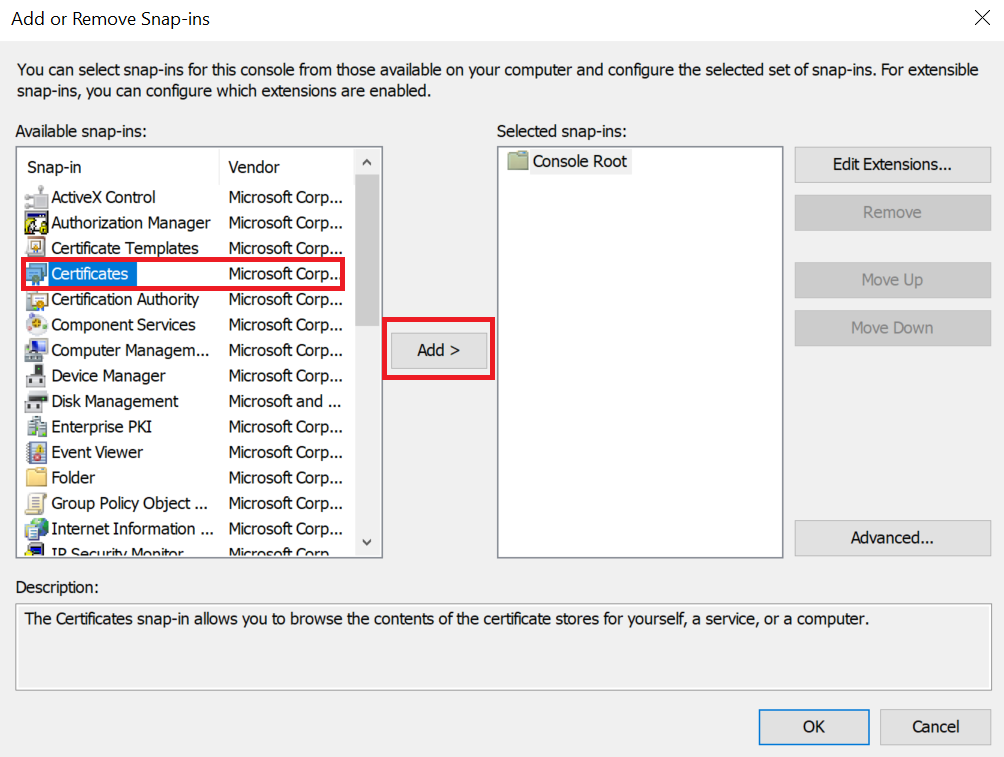
Task: Select the ActiveX Control snap-in name
Action: tap(103, 197)
